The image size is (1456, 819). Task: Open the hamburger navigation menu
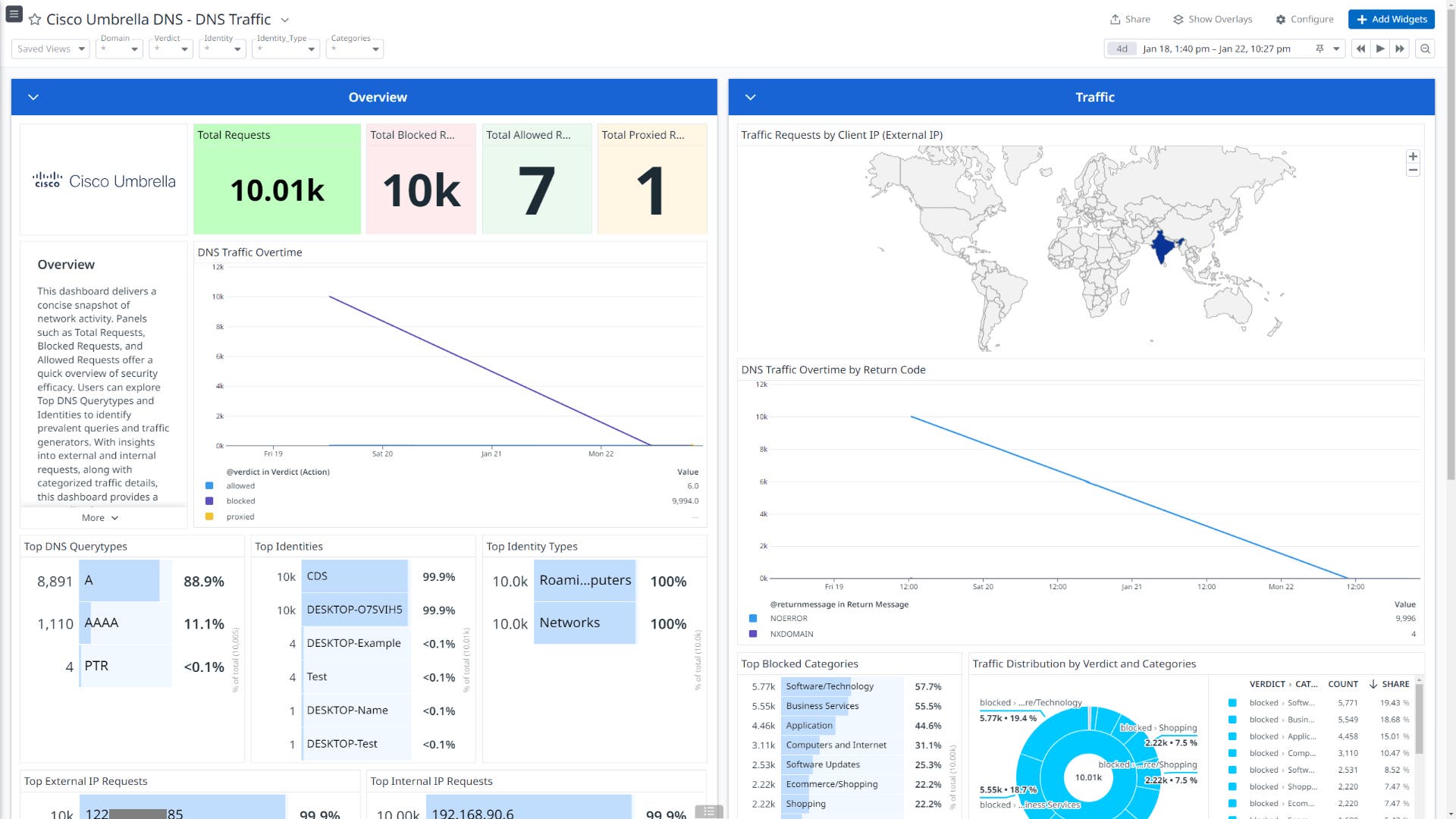14,14
